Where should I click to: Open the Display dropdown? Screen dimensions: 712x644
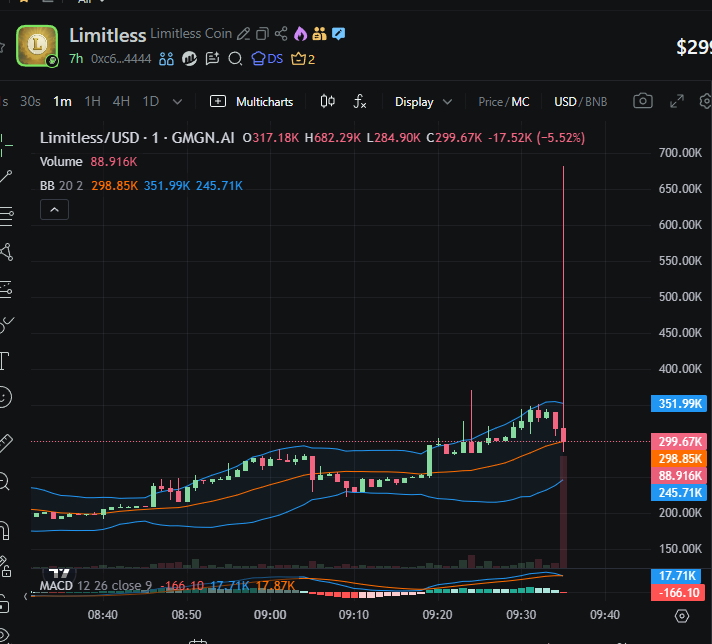pyautogui.click(x=423, y=102)
